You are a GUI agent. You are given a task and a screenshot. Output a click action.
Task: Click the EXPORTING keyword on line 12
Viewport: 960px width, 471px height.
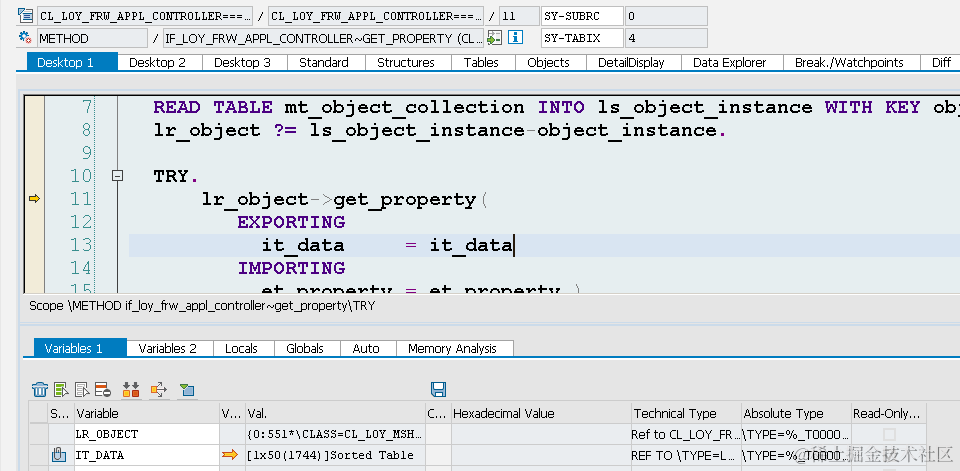pyautogui.click(x=291, y=222)
